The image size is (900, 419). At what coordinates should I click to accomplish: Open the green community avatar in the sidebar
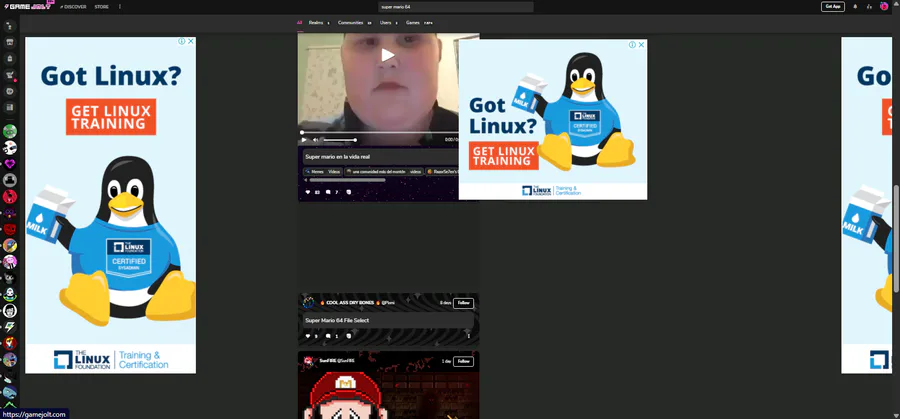coord(10,131)
